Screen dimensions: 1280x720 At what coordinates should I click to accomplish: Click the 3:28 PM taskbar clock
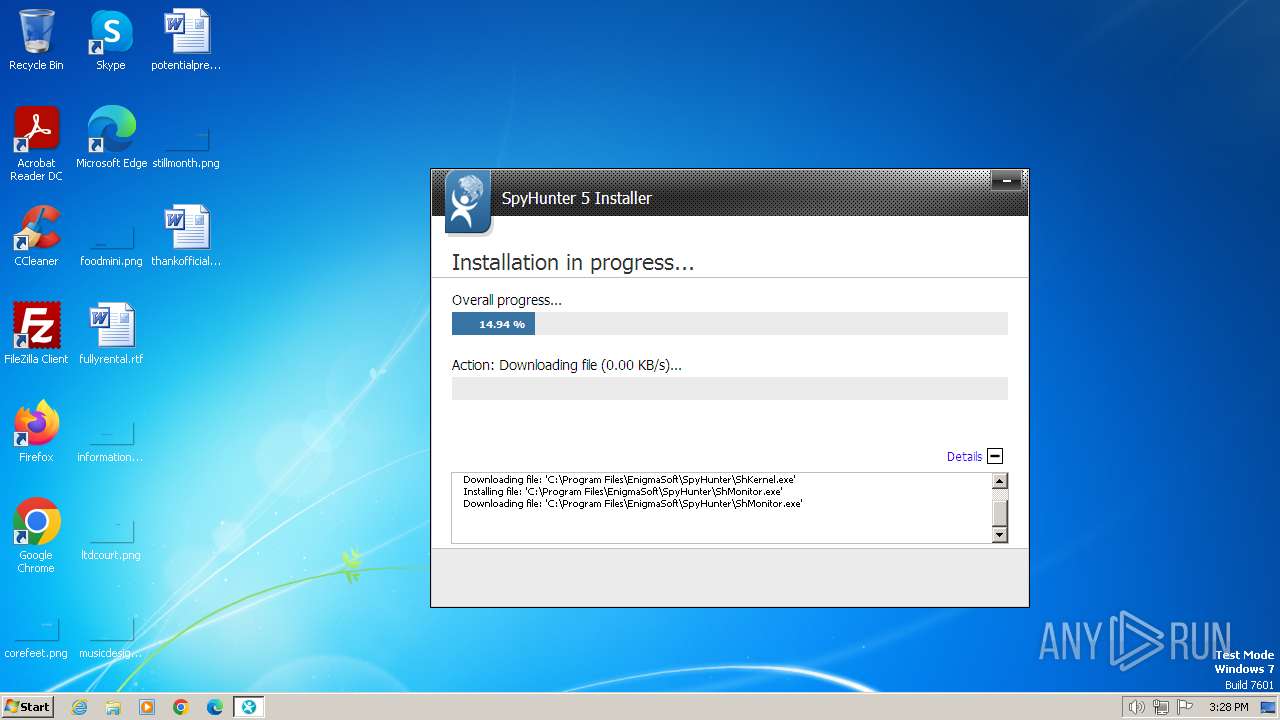coord(1228,707)
